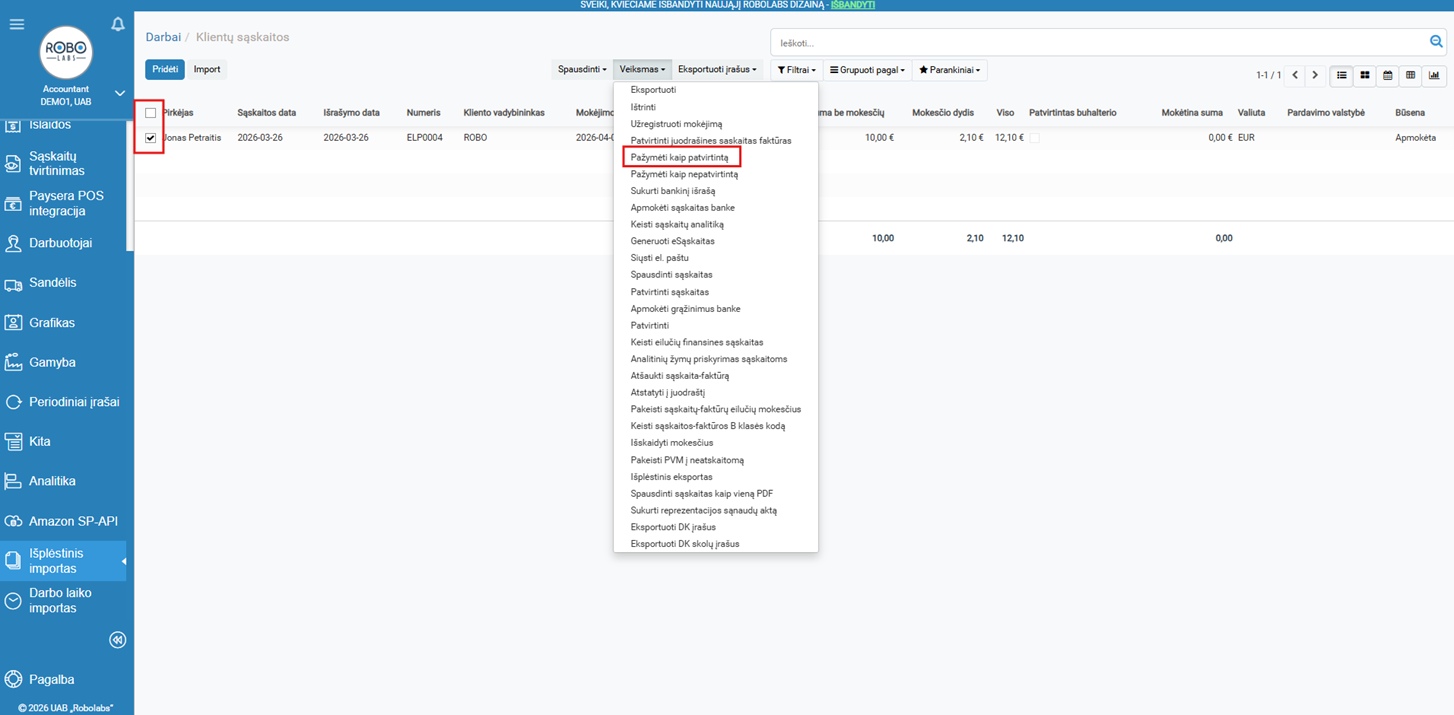The height and width of the screenshot is (715, 1454).
Task: Click the Import button
Action: [207, 70]
